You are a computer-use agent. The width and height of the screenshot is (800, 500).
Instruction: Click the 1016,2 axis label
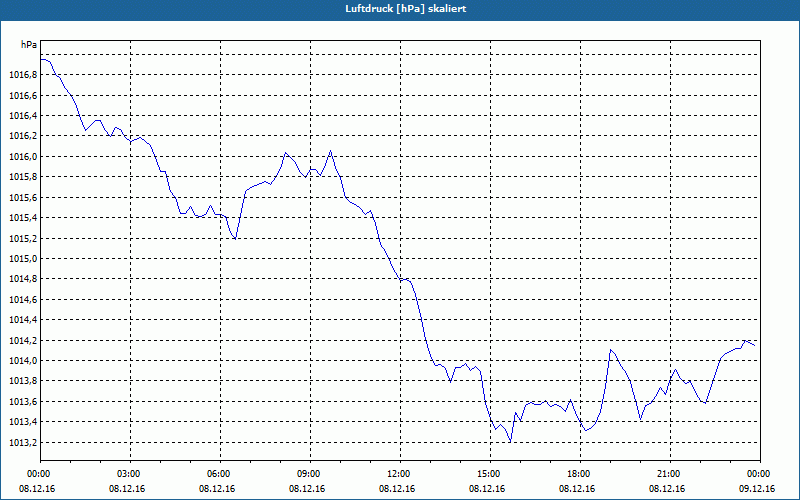(23, 136)
